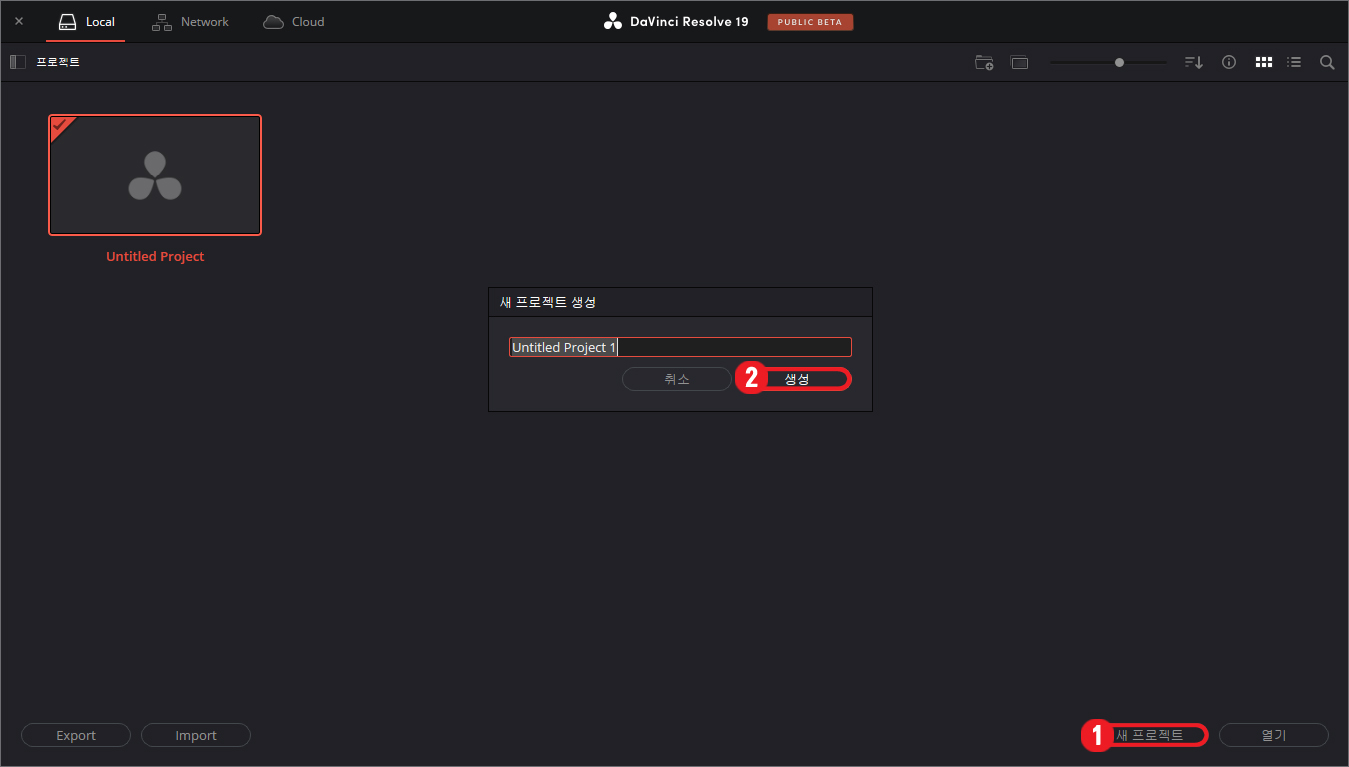Click the project name input field
Image resolution: width=1349 pixels, height=767 pixels.
pyautogui.click(x=680, y=347)
